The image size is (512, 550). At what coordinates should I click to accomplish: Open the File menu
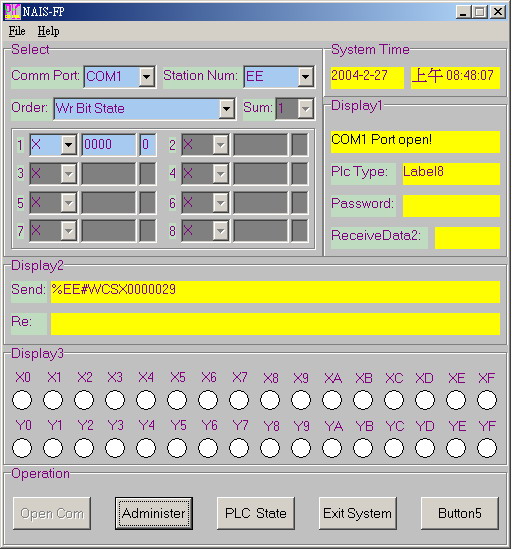(17, 31)
